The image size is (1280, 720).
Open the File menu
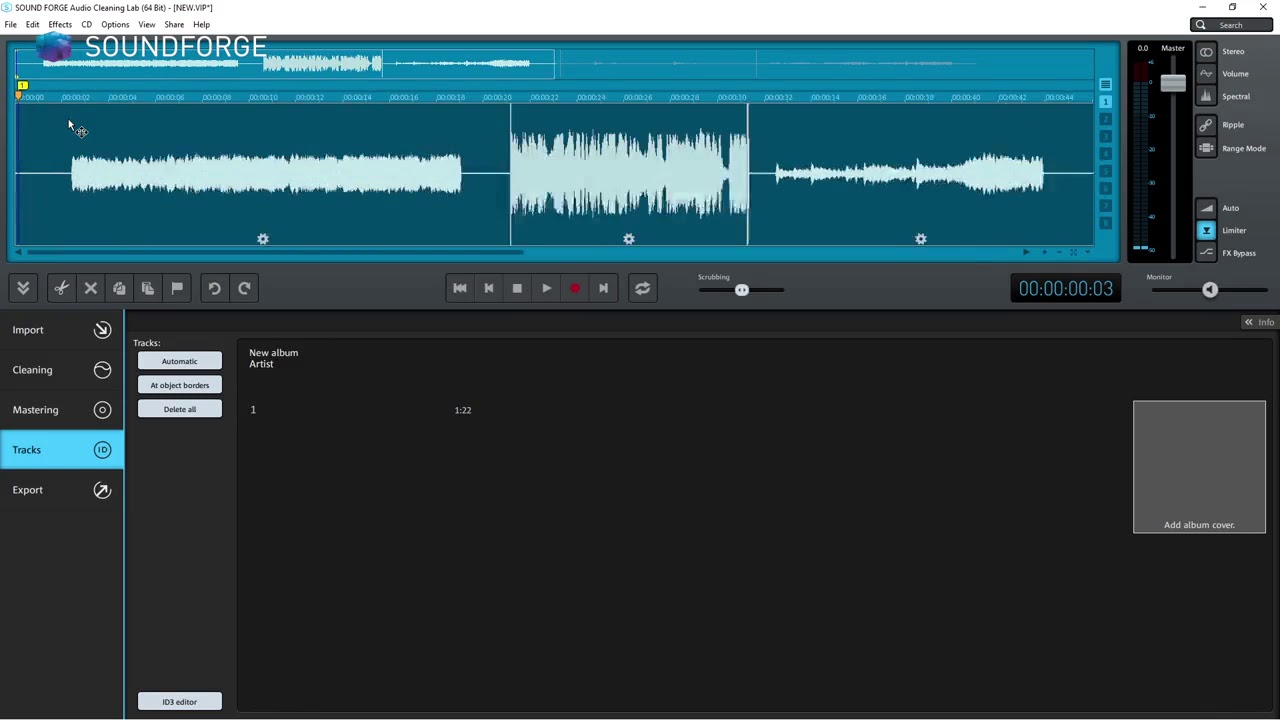click(x=10, y=24)
